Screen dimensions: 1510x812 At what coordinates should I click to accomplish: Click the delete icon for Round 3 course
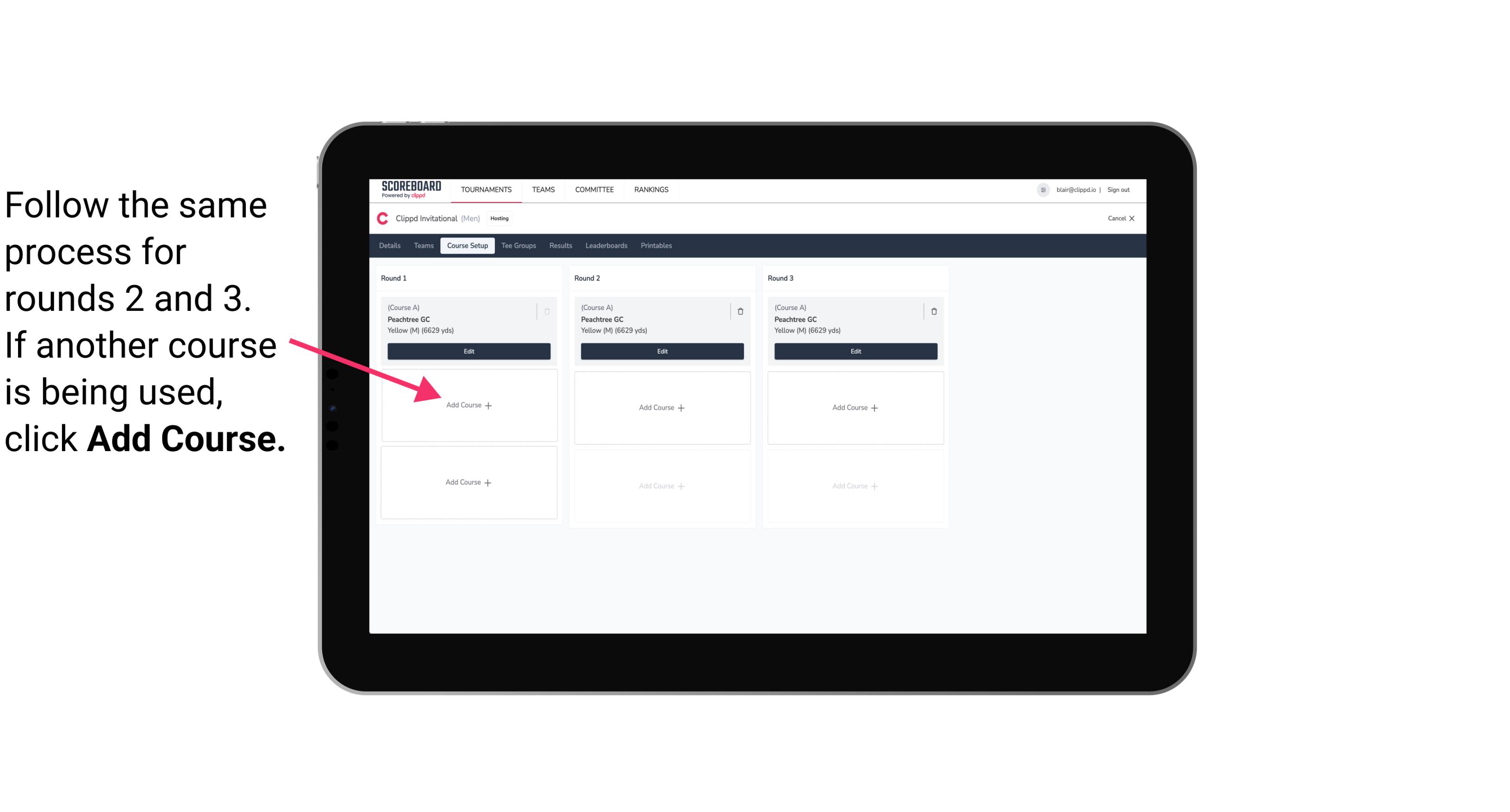pyautogui.click(x=932, y=311)
